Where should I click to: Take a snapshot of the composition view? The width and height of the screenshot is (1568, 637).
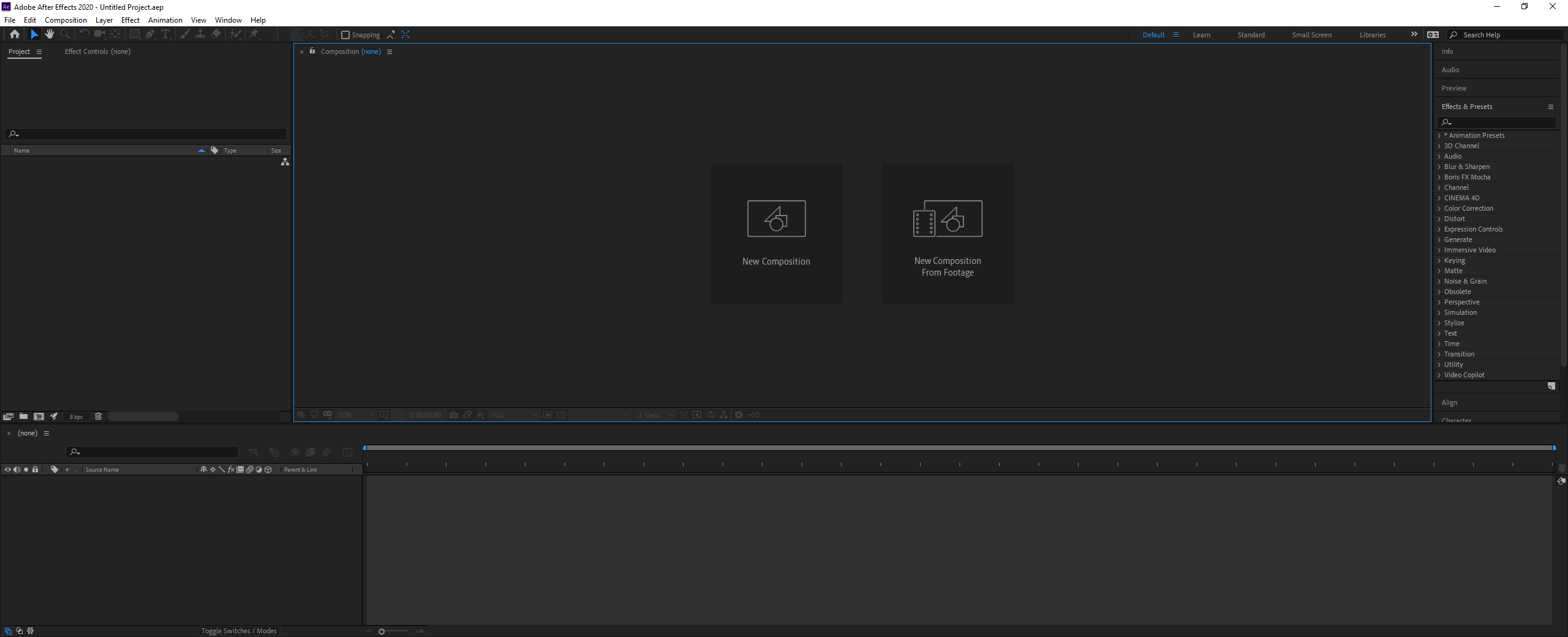(453, 415)
